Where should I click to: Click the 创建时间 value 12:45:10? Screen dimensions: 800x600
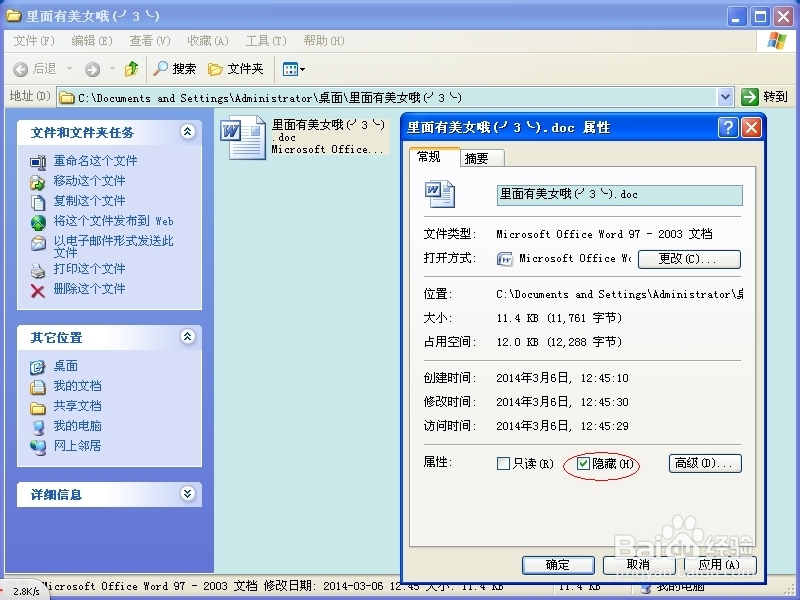[605, 379]
